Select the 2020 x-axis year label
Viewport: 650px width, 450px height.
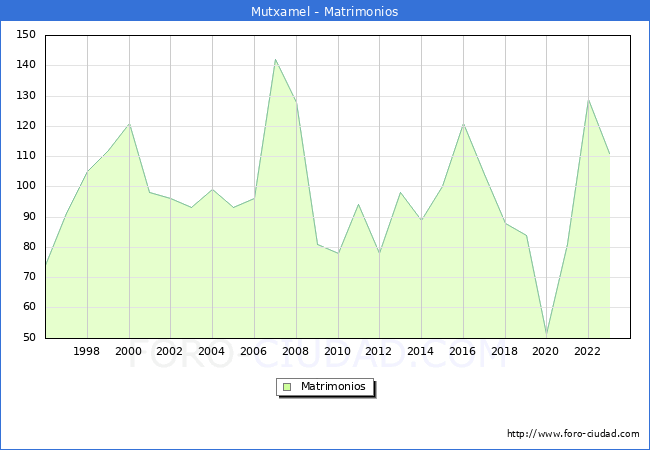pos(546,351)
